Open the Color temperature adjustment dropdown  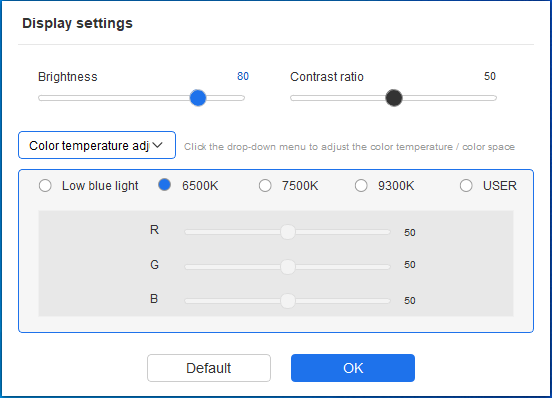pos(97,145)
